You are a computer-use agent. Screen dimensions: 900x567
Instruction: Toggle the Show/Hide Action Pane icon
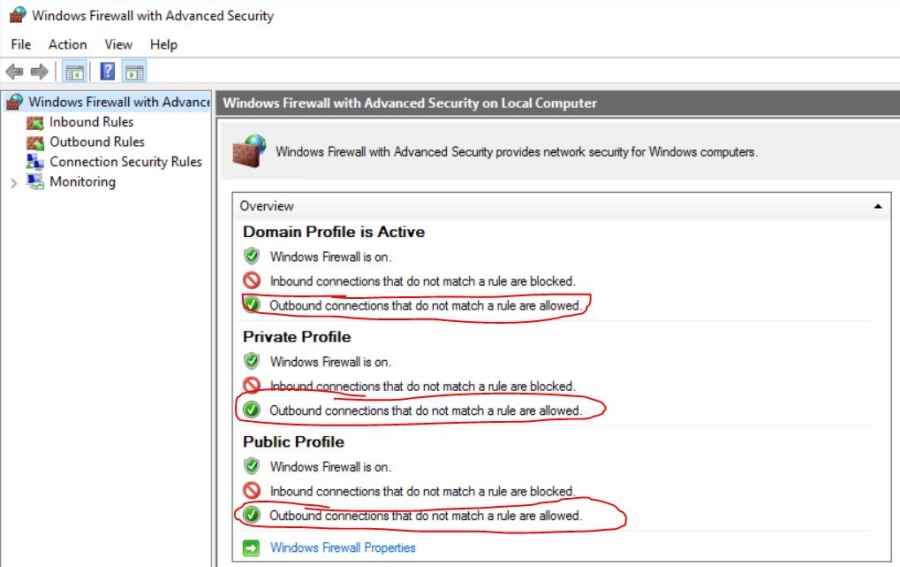coord(134,72)
